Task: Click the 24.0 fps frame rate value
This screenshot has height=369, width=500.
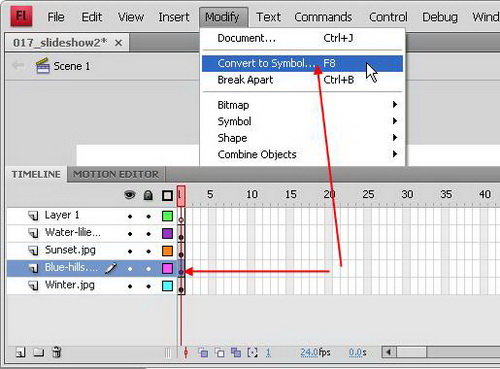Action: pos(309,352)
